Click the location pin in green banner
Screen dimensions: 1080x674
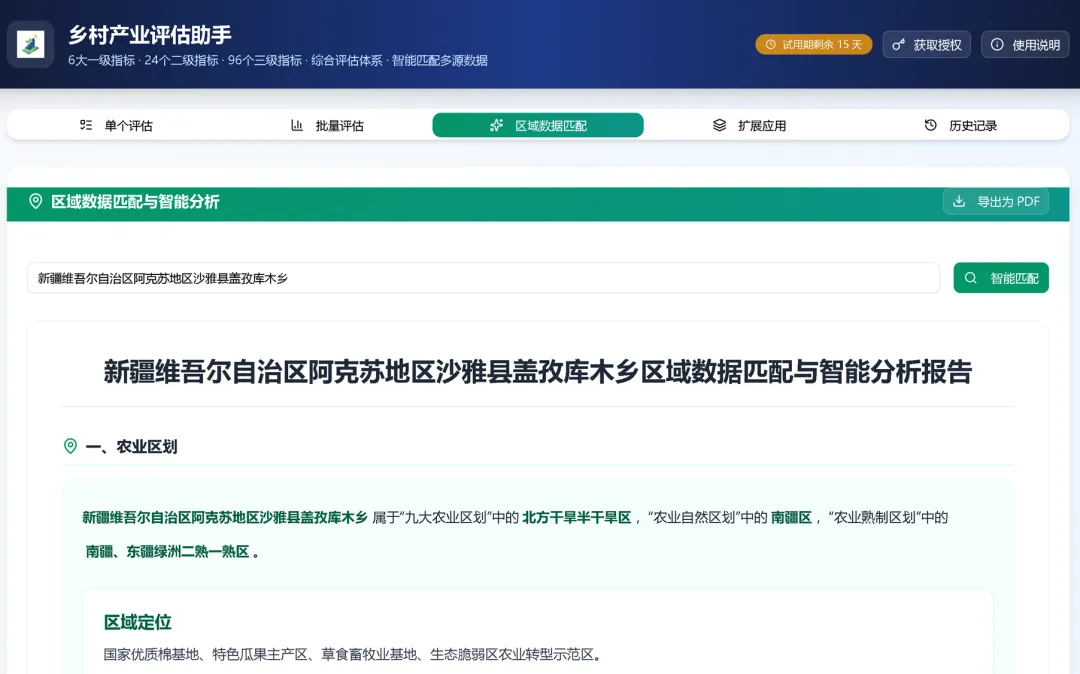(x=36, y=201)
